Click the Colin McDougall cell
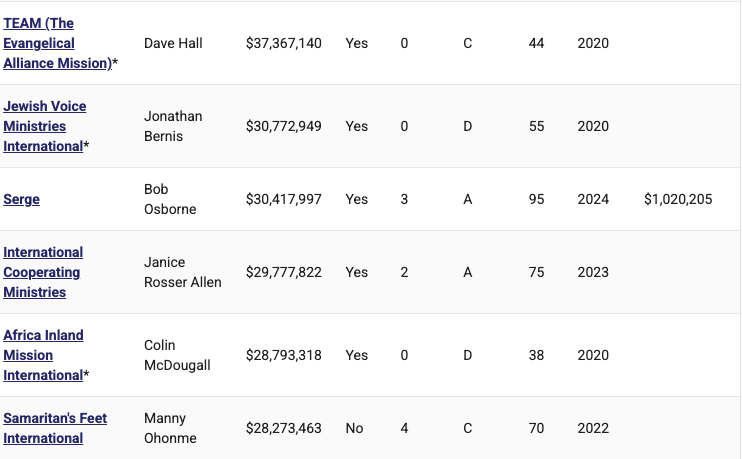Screen dimensions: 742x459 coord(177,355)
